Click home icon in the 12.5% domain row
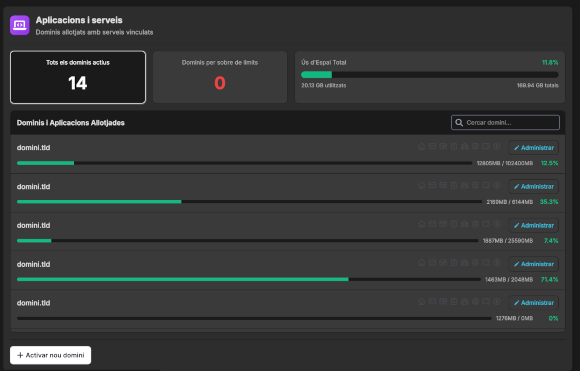The height and width of the screenshot is (371, 580). [422, 146]
